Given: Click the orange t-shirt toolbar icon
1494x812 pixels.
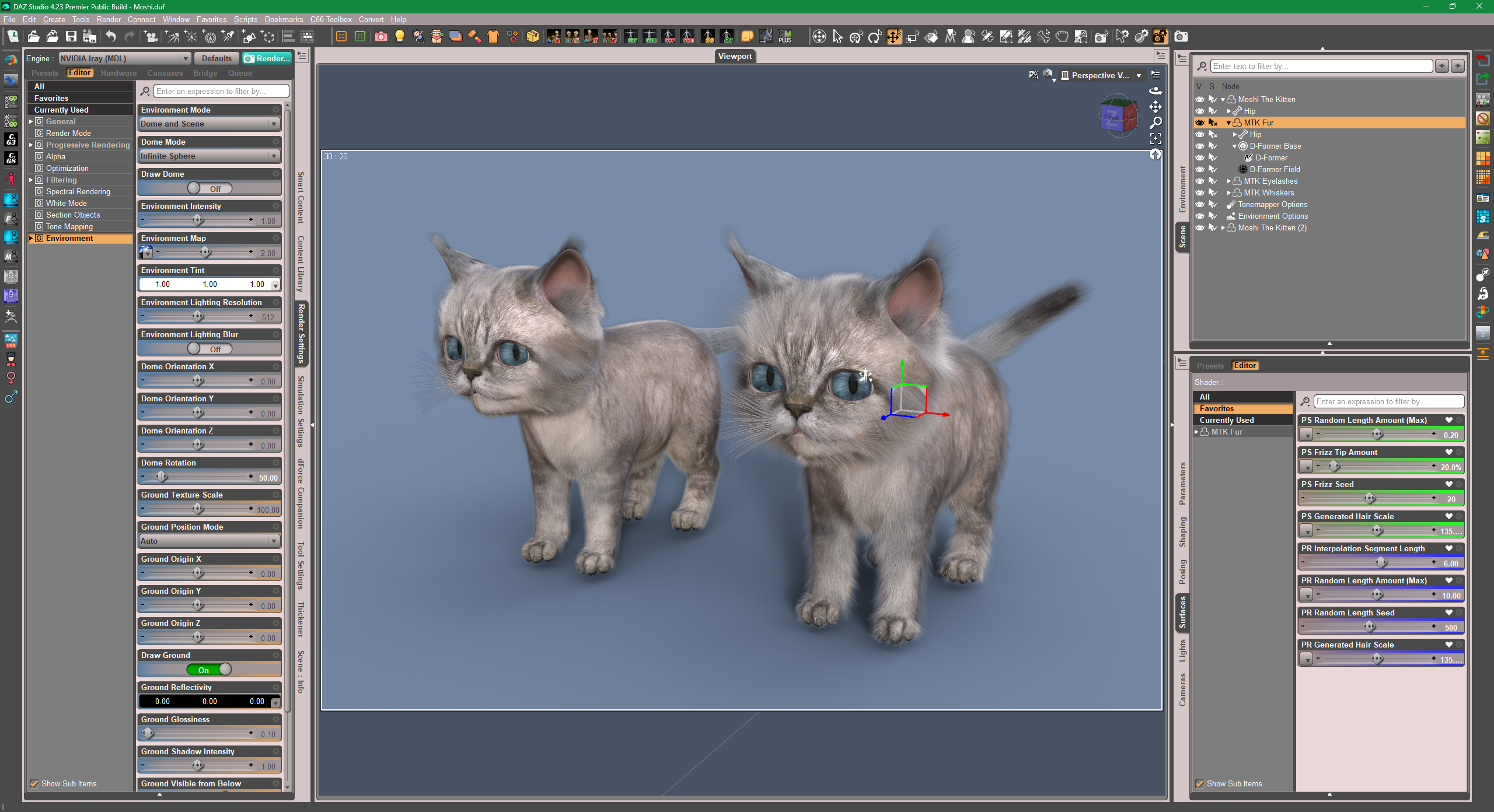Looking at the screenshot, I should click(493, 37).
